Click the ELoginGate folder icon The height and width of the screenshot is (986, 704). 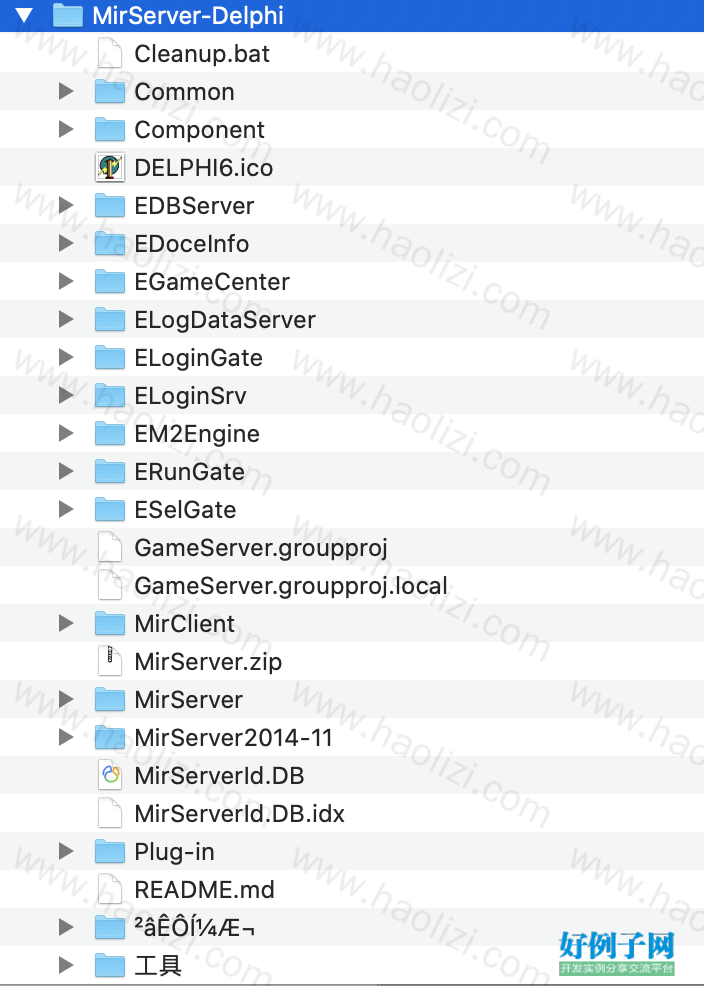pos(110,357)
